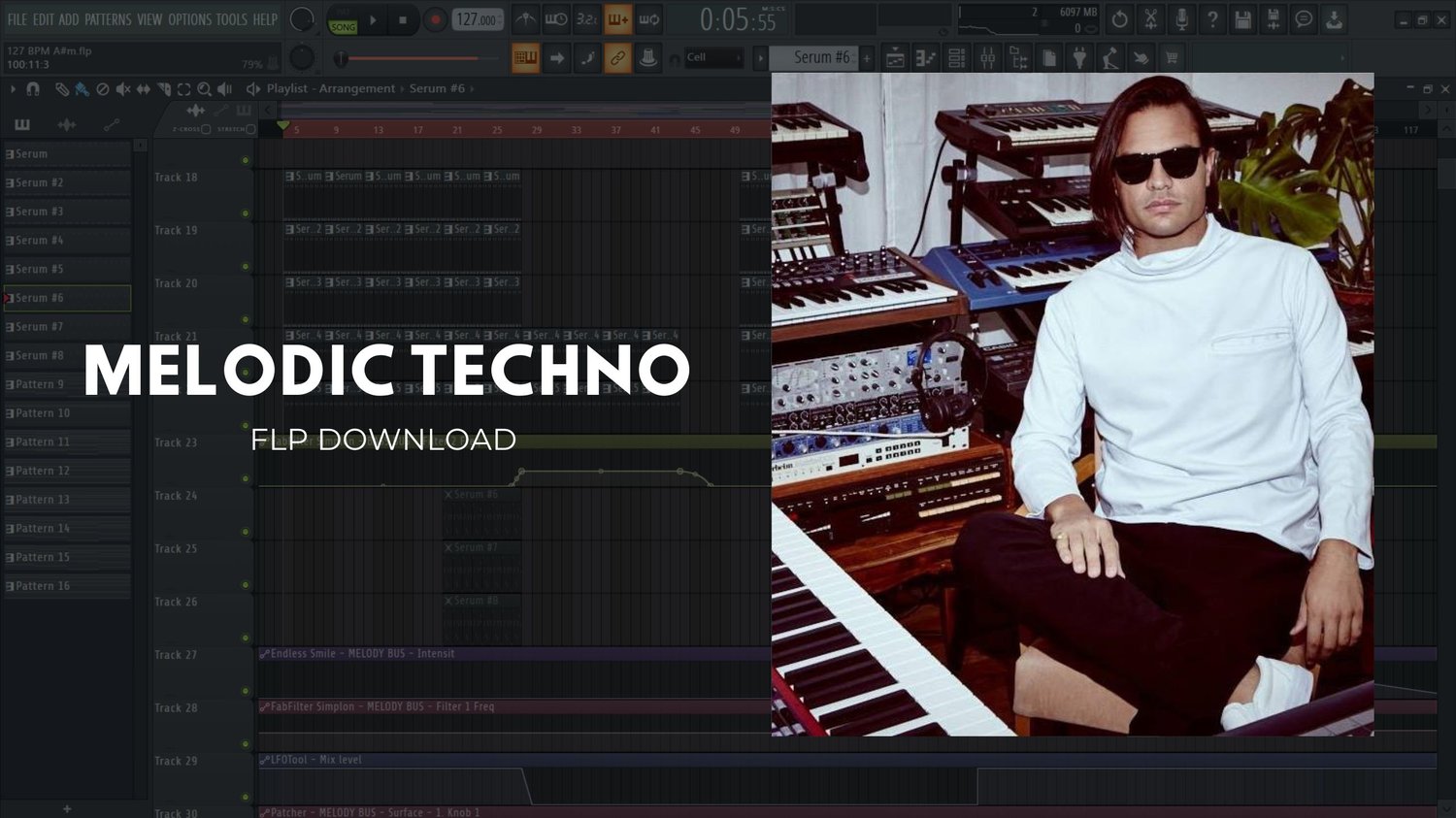Expand the playlist menu arrow
Screen dimensions: 1456x818
pyautogui.click(x=13, y=88)
